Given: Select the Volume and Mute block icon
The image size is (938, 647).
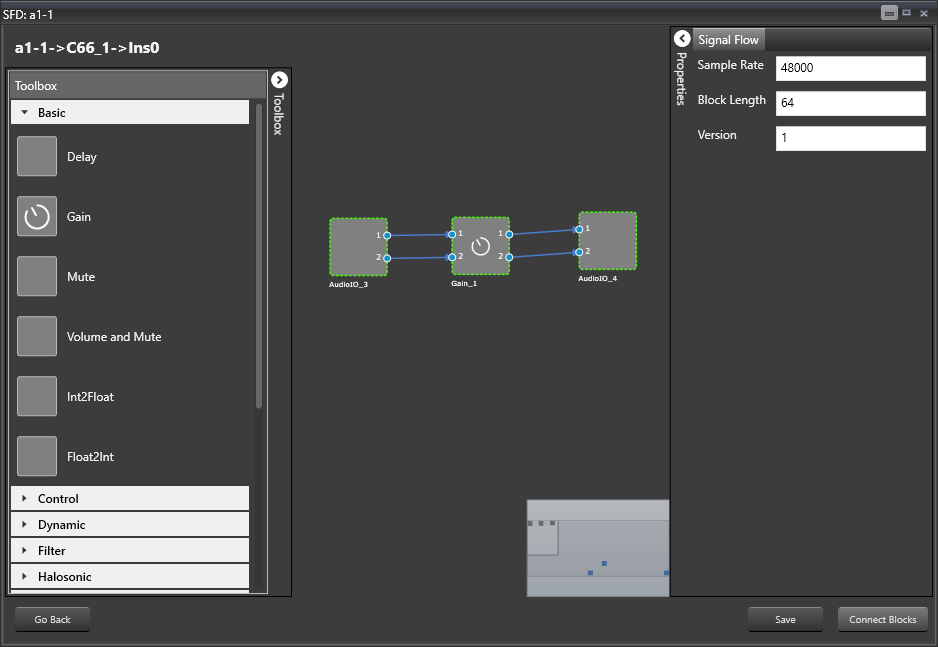Looking at the screenshot, I should (37, 336).
